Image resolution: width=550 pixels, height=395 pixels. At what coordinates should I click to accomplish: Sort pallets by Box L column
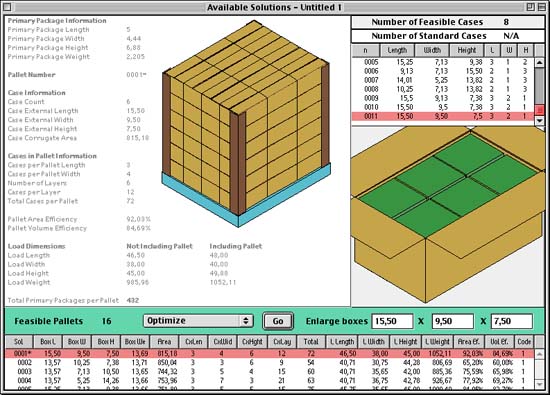point(48,341)
